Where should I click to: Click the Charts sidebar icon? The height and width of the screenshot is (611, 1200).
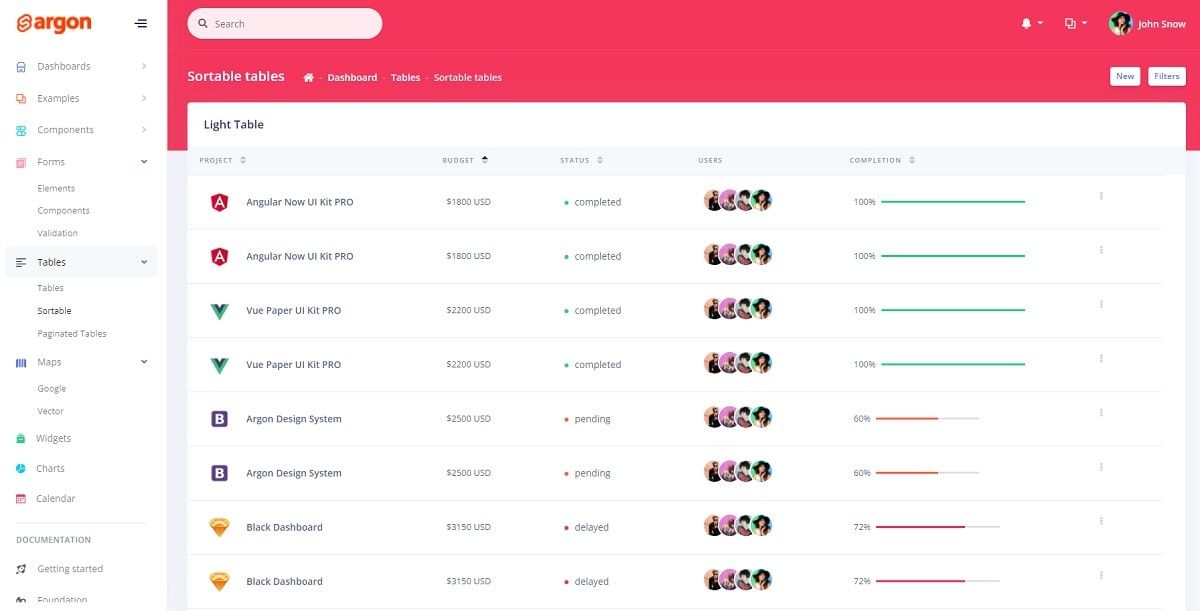(x=21, y=468)
